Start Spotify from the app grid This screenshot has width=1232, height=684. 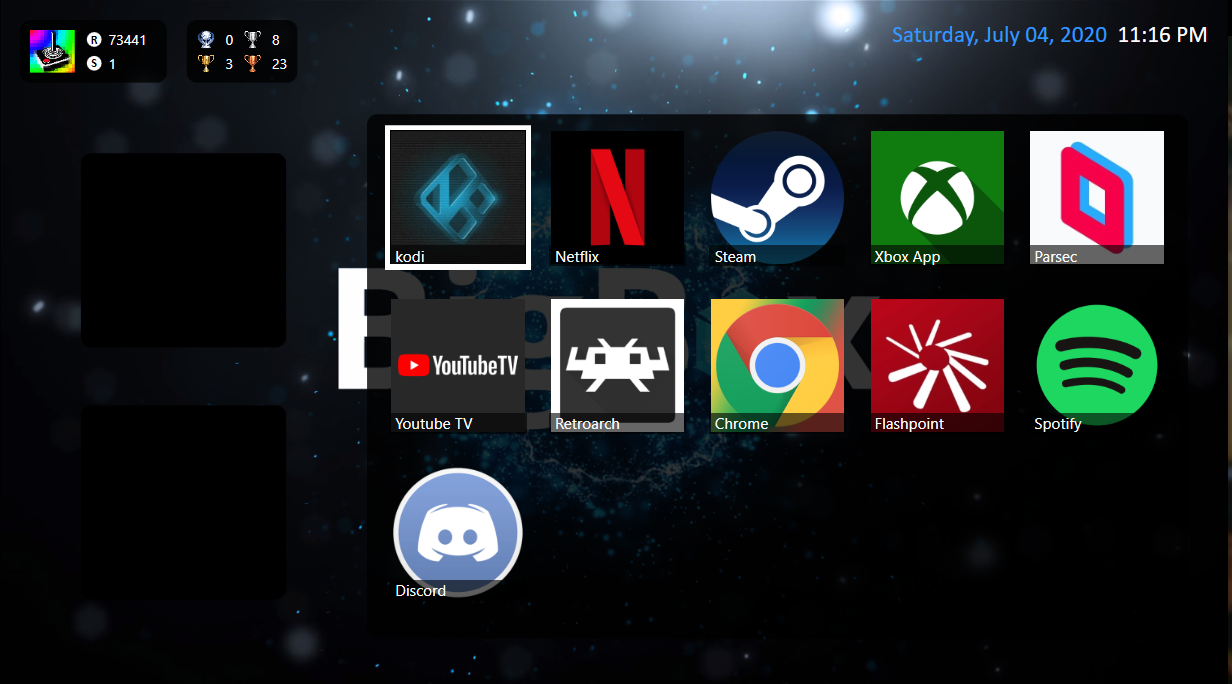[1097, 365]
